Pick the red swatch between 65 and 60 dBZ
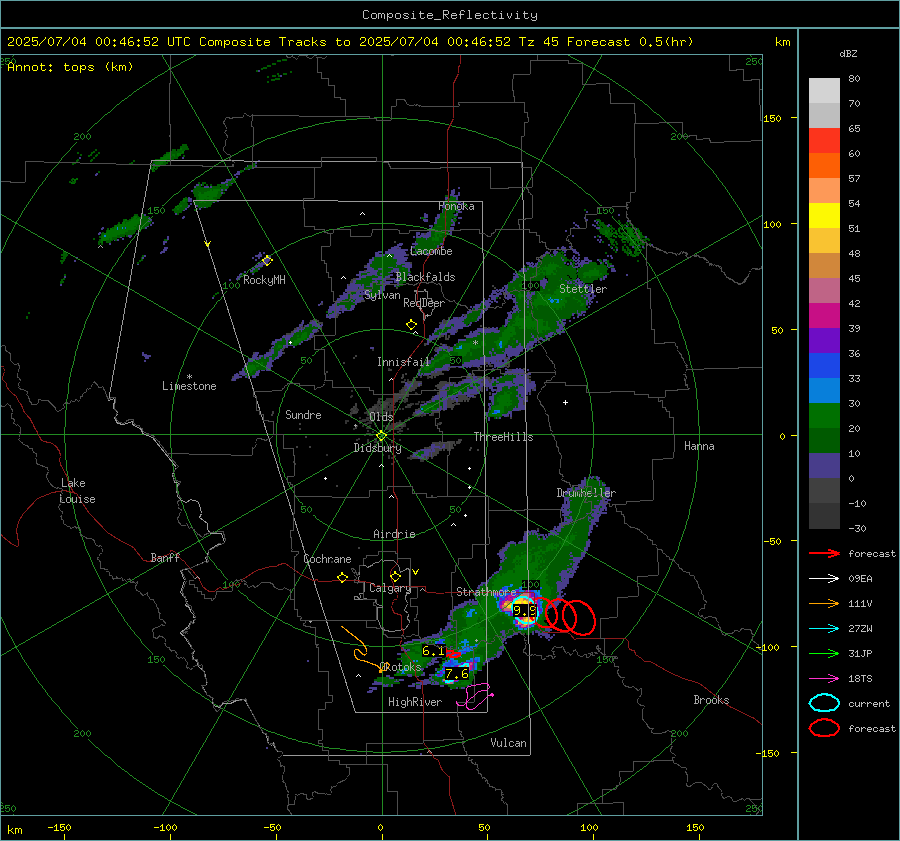This screenshot has width=900, height=841. 824,141
